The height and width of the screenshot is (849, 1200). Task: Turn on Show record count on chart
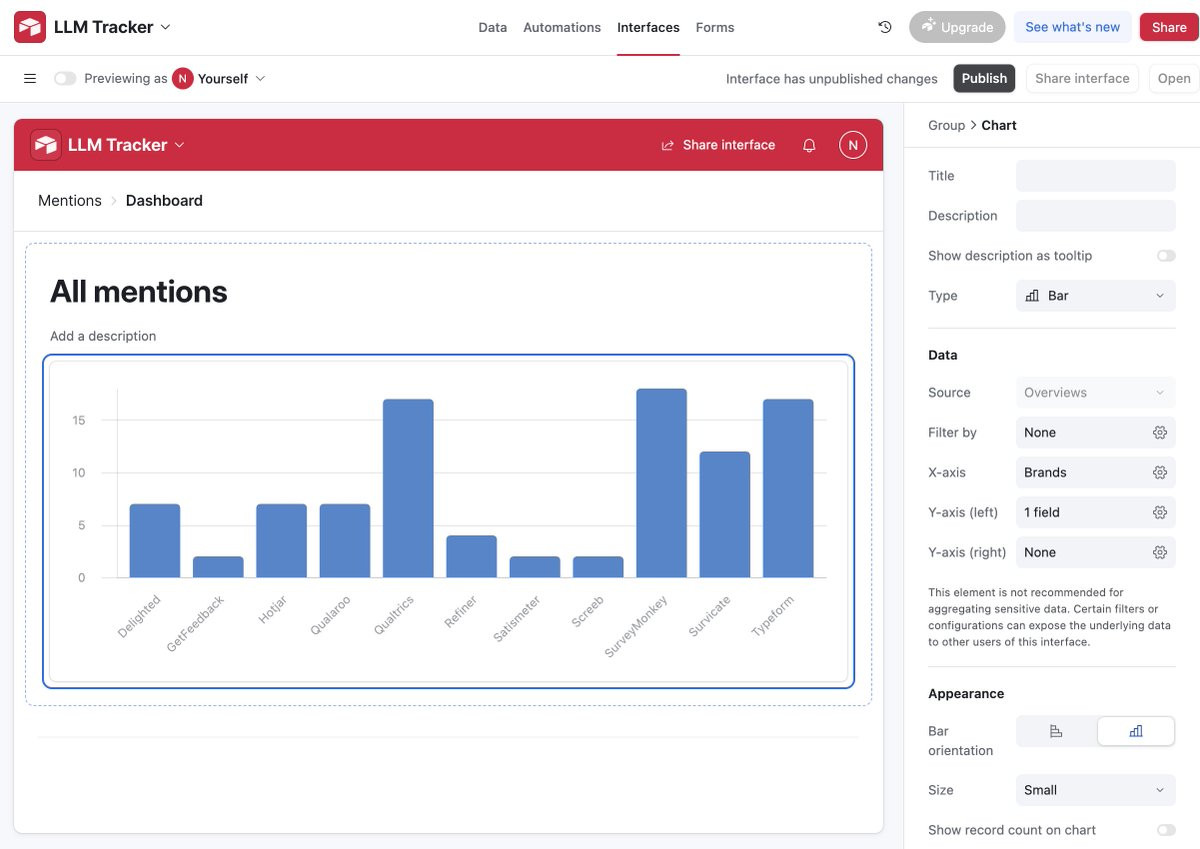pos(1166,830)
